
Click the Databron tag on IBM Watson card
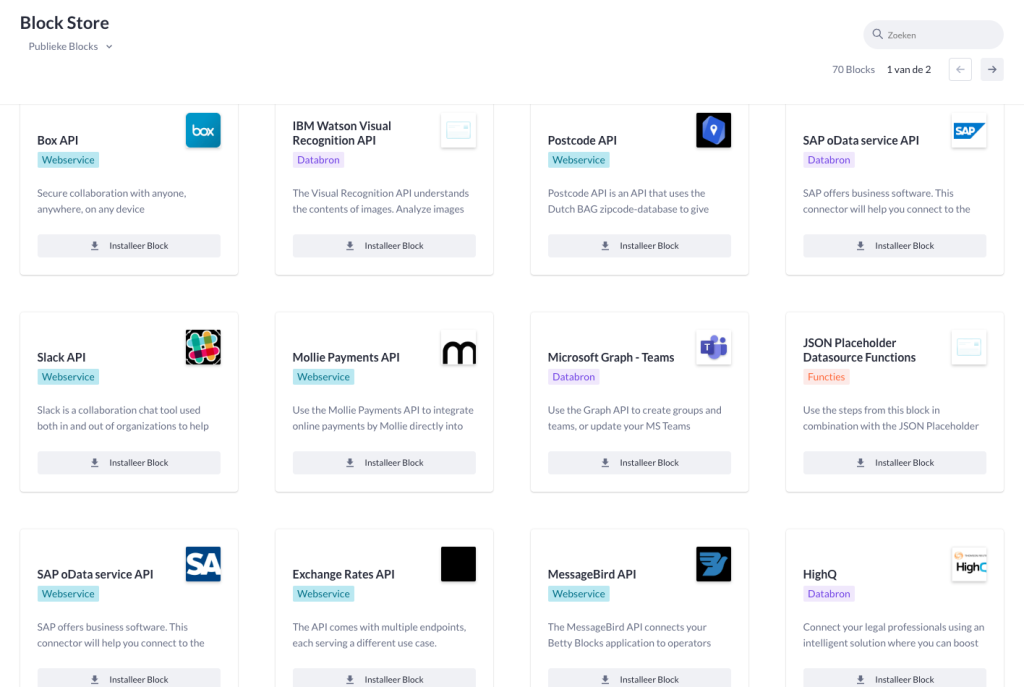click(x=318, y=160)
